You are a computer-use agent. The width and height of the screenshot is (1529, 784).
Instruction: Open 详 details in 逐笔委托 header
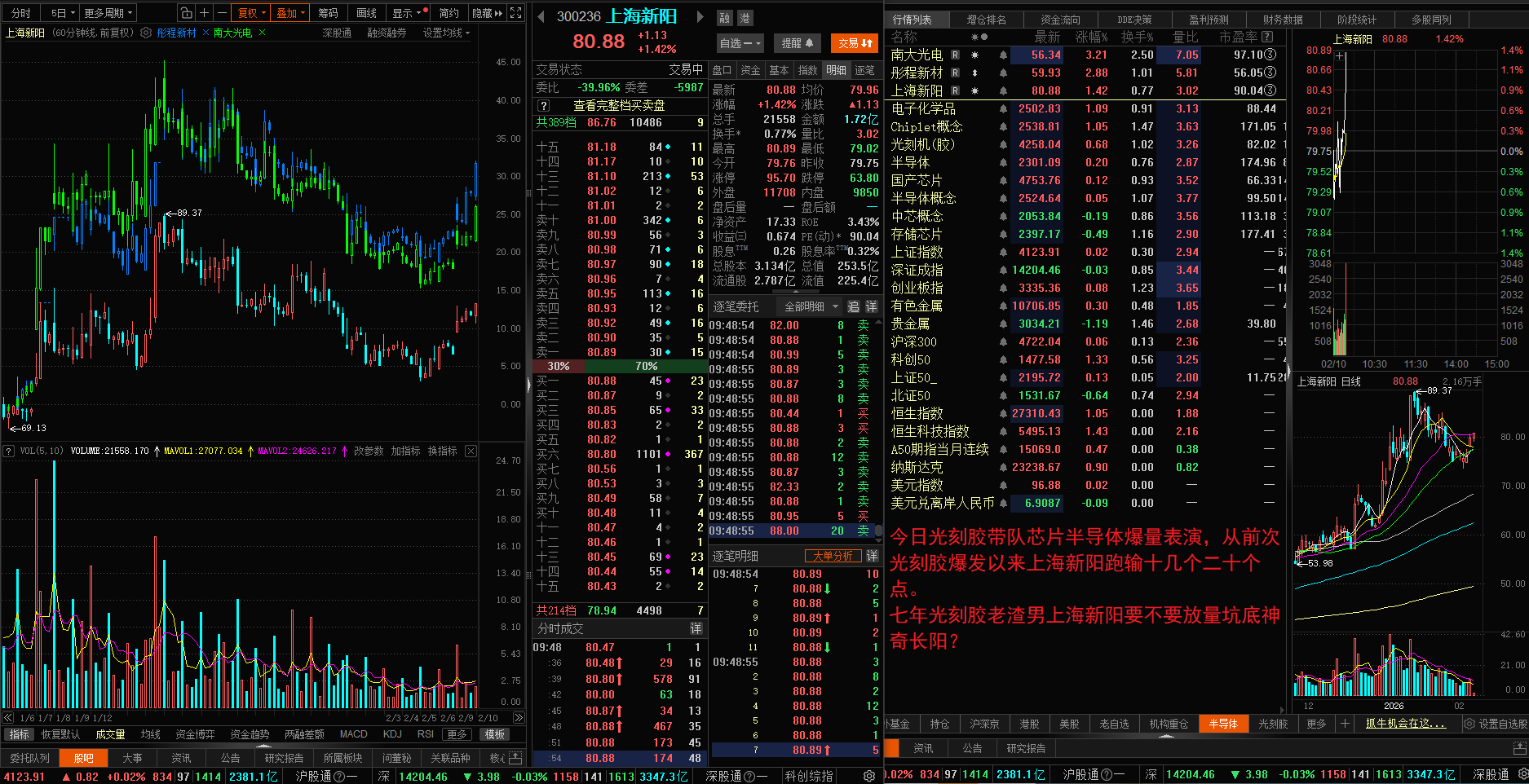coord(872,306)
